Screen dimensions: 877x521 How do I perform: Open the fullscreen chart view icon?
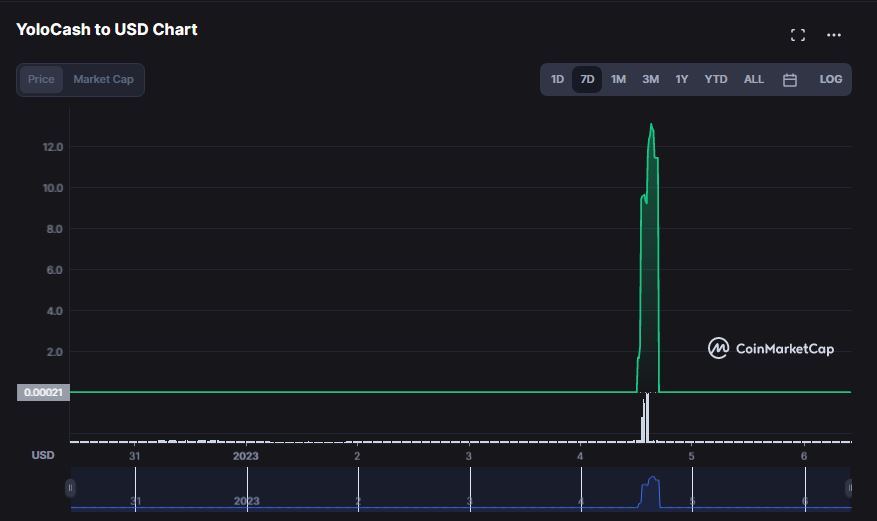(798, 35)
